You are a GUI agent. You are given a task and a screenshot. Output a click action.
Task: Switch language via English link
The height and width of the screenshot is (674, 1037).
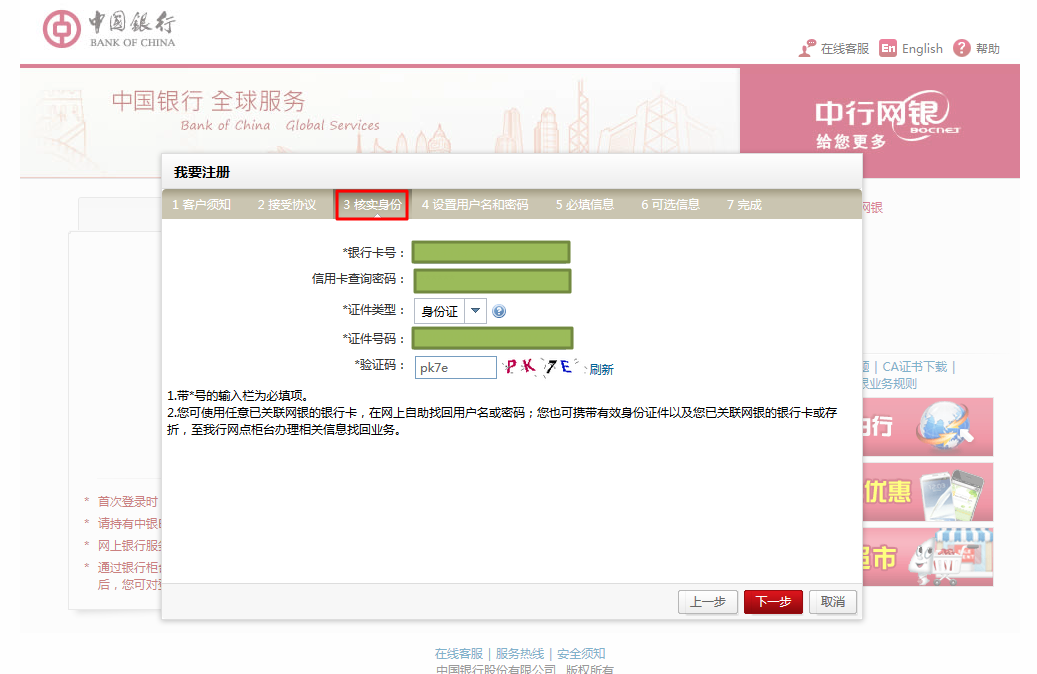[x=922, y=48]
